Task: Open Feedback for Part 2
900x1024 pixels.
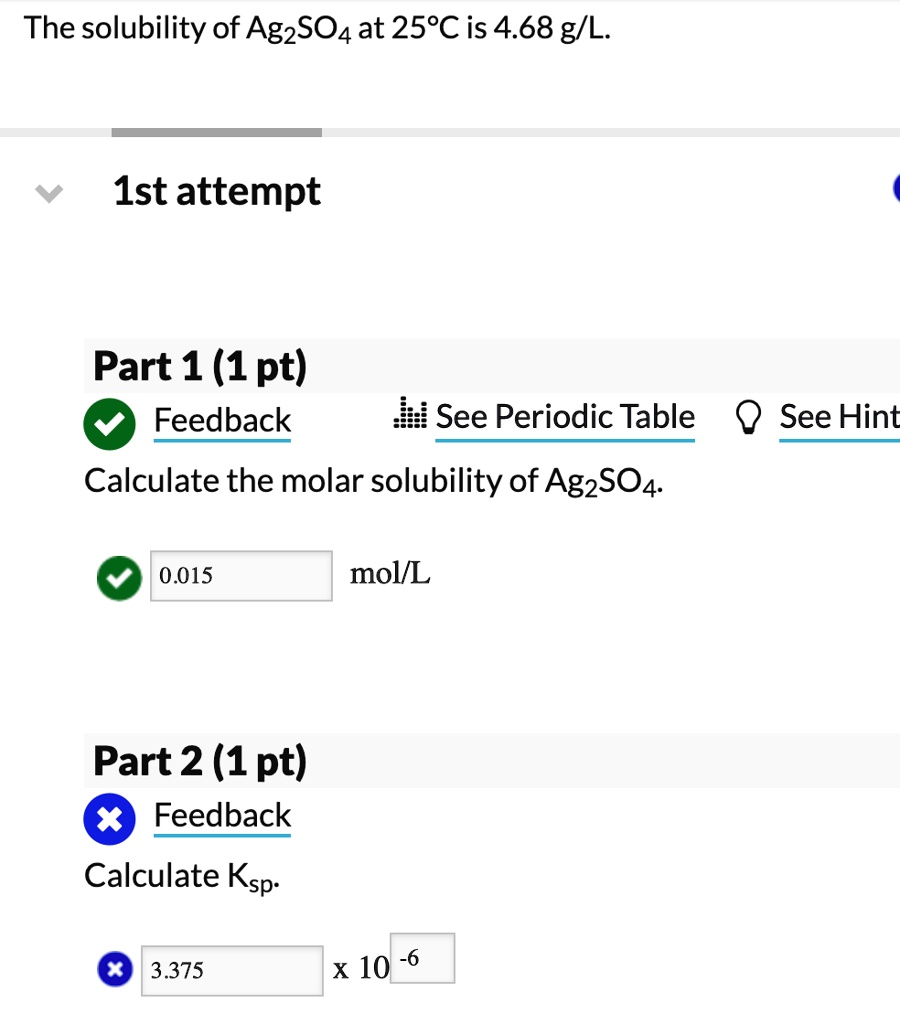Action: (x=222, y=815)
